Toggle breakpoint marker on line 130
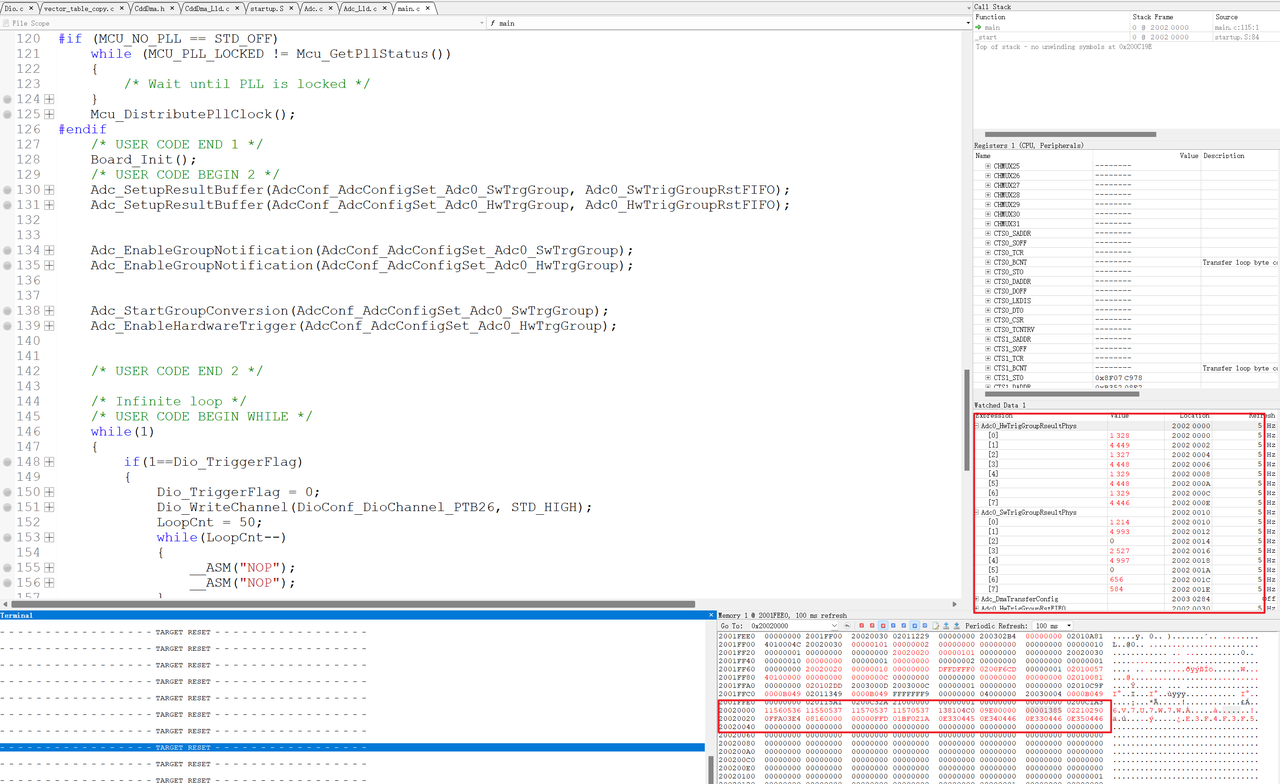This screenshot has width=1280, height=784. 8,190
